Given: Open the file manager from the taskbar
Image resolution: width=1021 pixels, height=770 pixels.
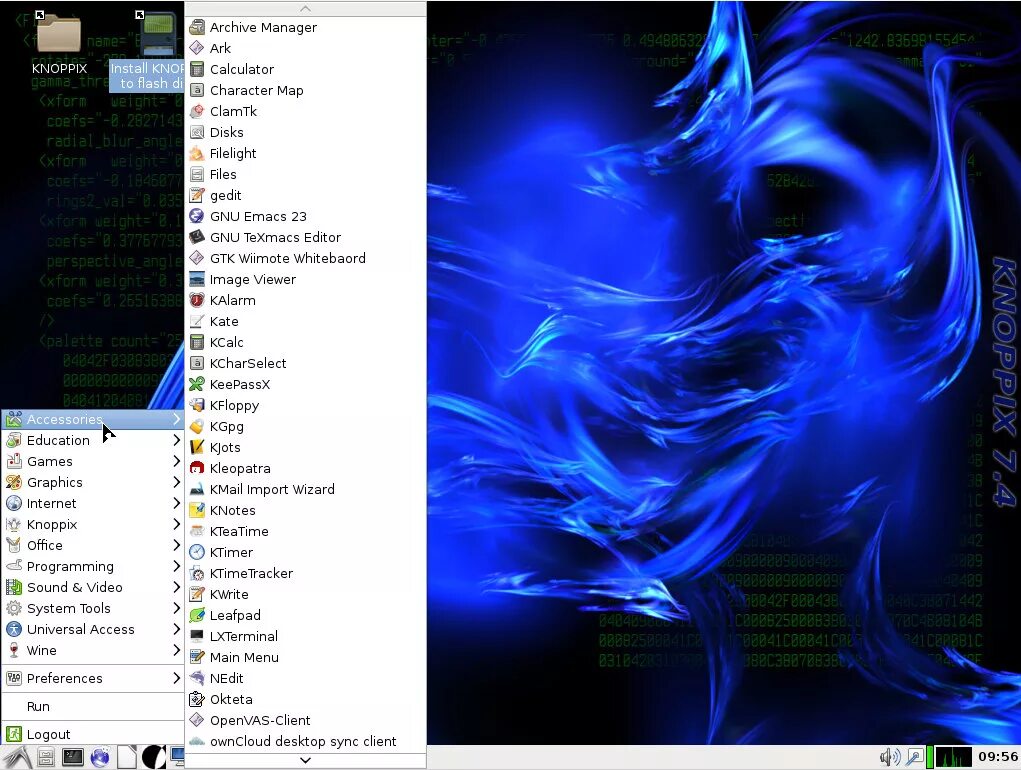Looking at the screenshot, I should (x=46, y=758).
